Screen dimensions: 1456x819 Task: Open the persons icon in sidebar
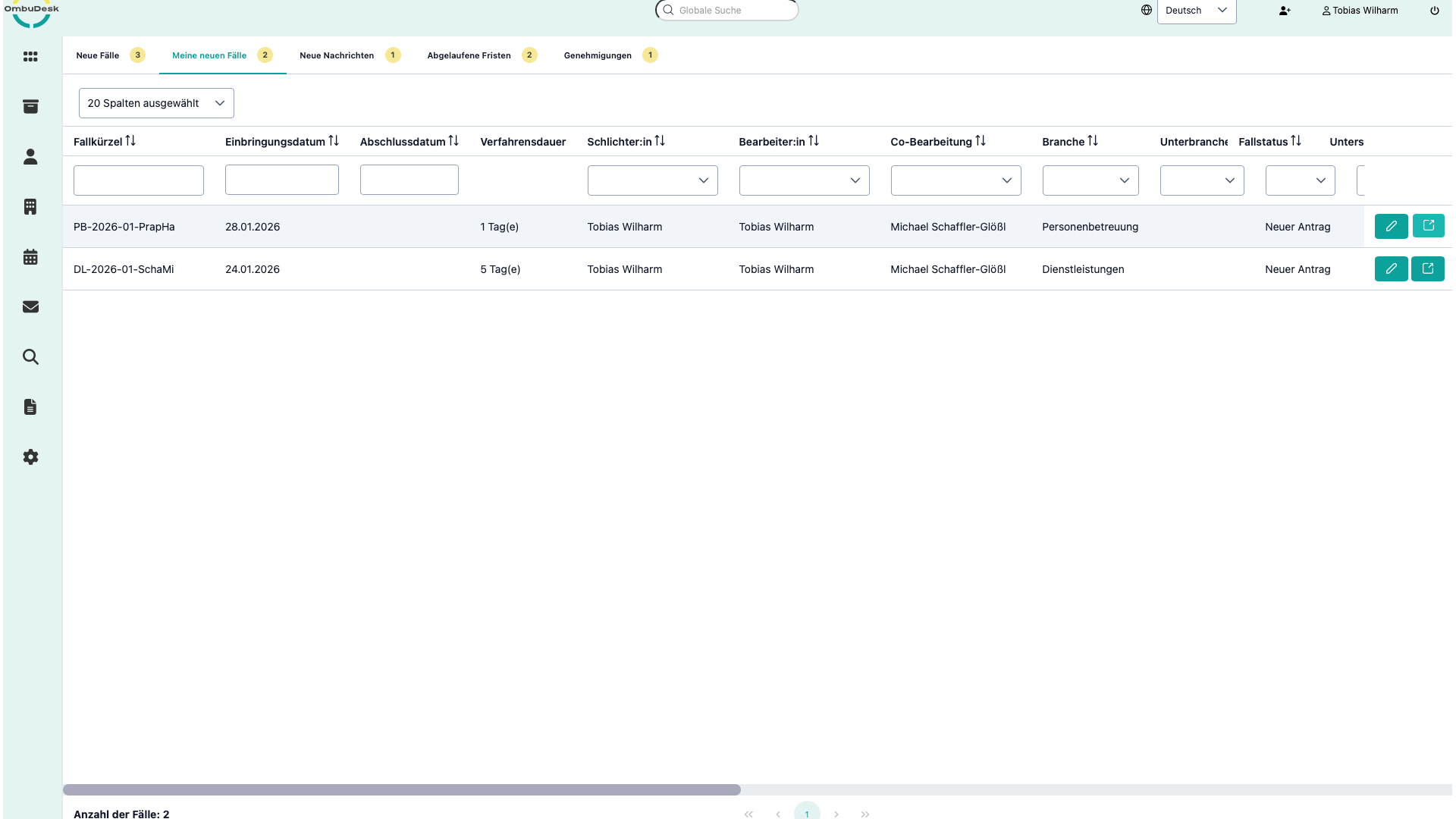pos(30,157)
